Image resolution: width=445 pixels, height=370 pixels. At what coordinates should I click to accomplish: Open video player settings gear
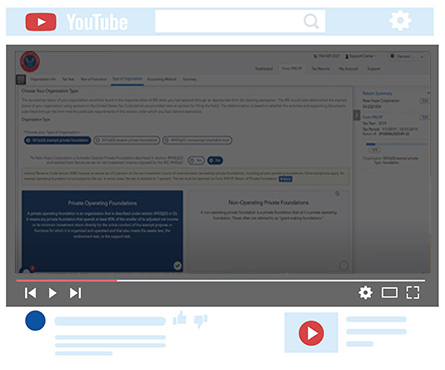[x=365, y=293]
